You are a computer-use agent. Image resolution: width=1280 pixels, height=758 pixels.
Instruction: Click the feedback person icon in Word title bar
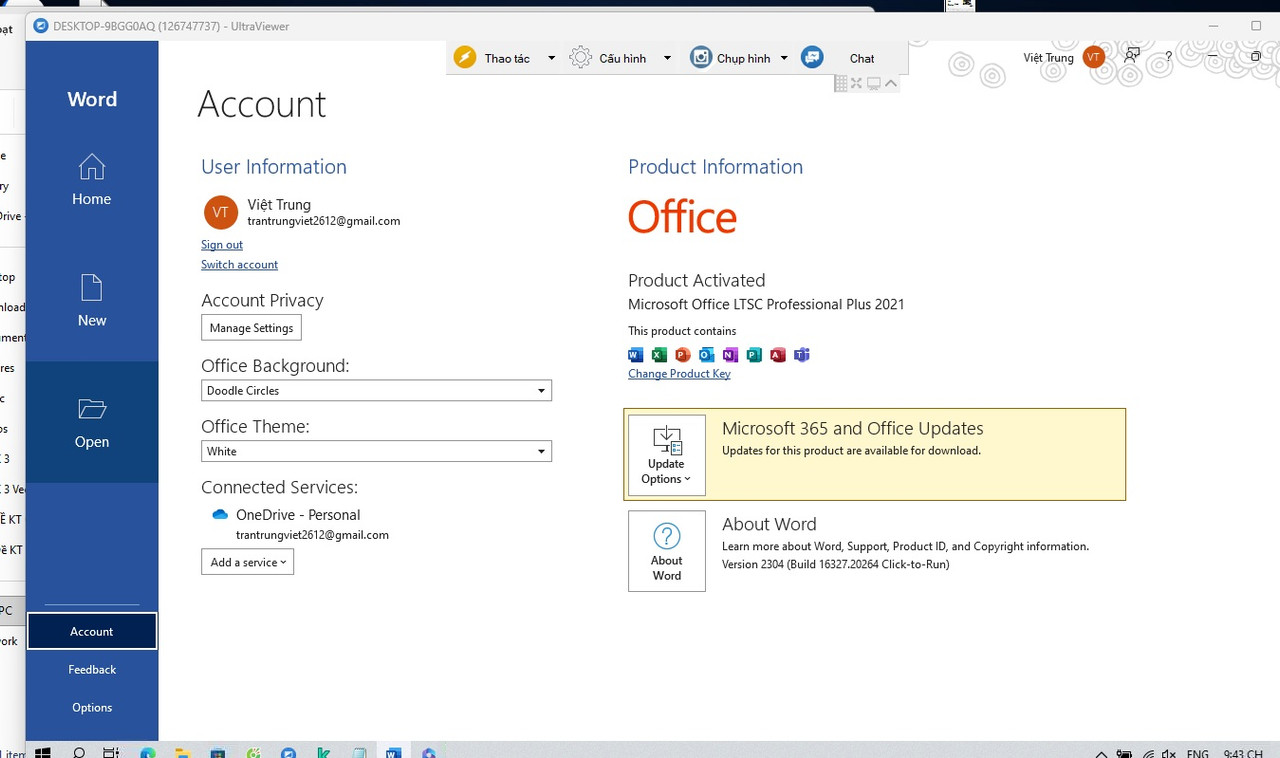coord(1132,56)
